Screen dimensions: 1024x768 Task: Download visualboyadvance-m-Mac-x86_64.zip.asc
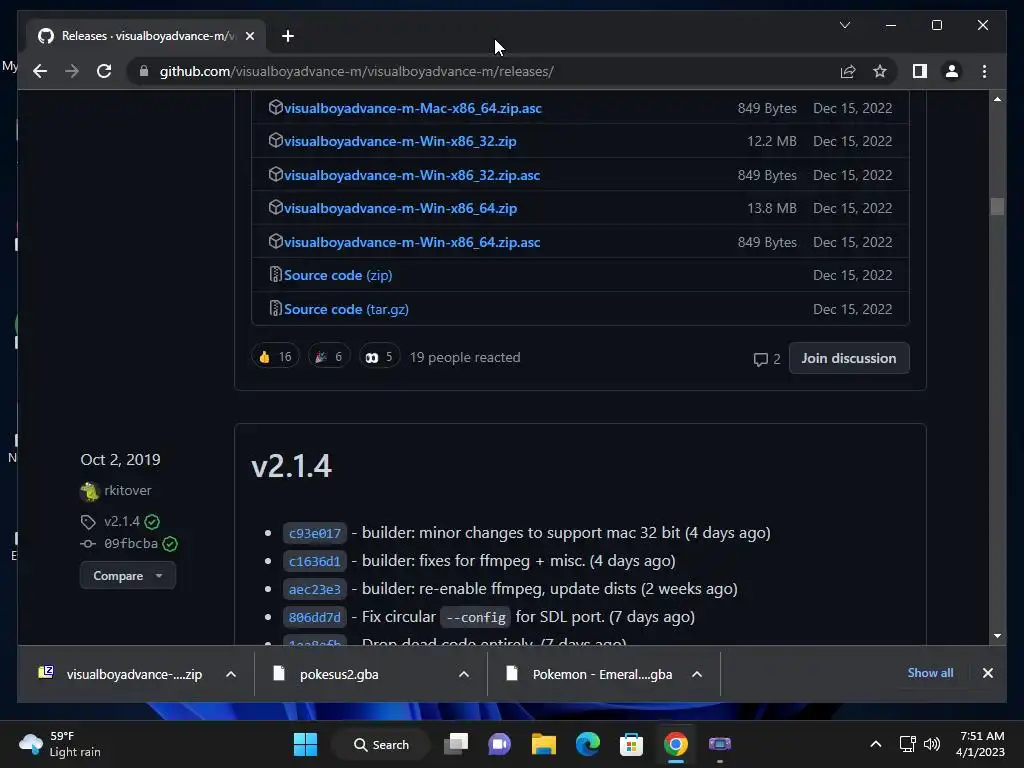413,108
